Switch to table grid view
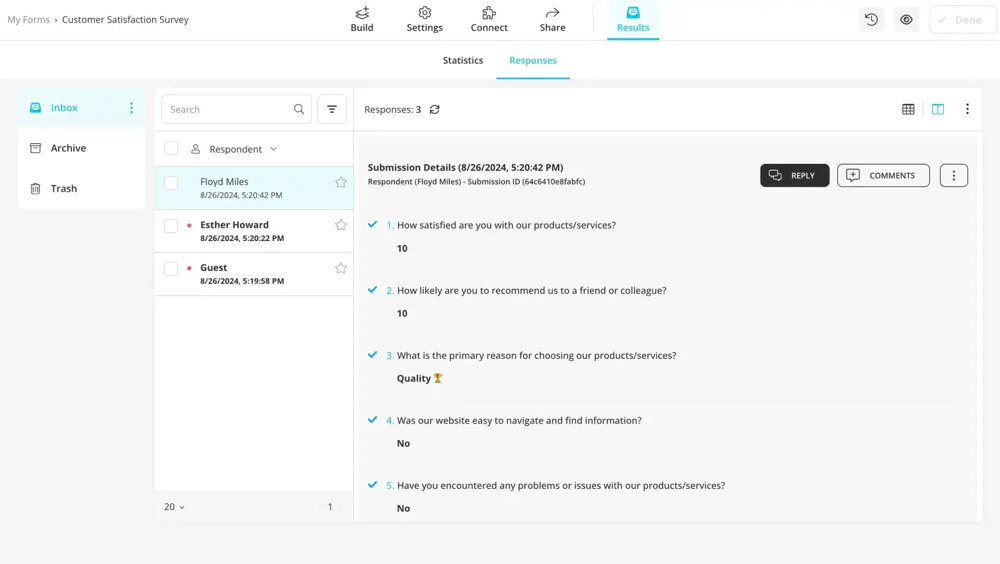1000x564 pixels. coord(908,109)
